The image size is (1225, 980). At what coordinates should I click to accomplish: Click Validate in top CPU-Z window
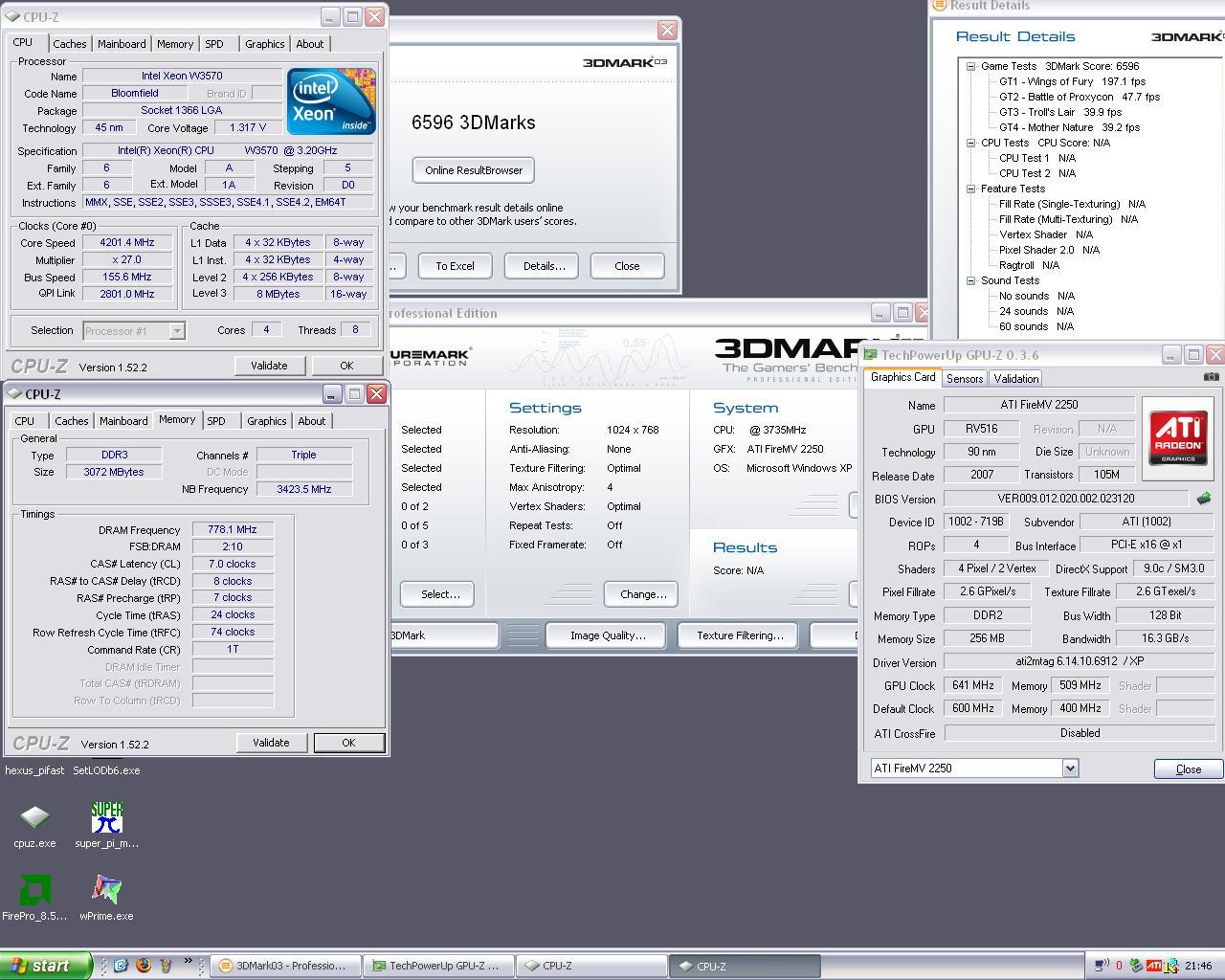[269, 366]
